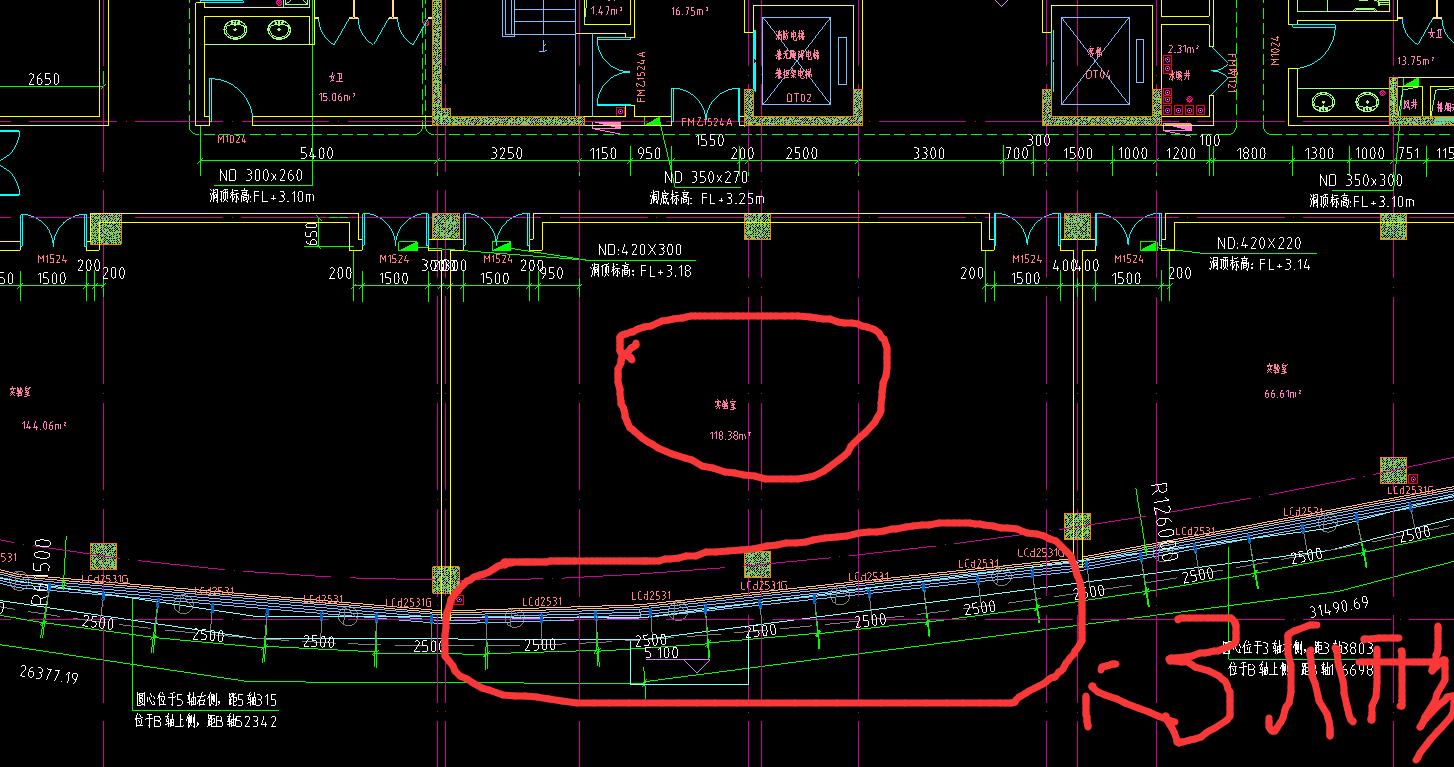Image resolution: width=1454 pixels, height=767 pixels.
Task: Select the 751 dimension value
Action: tap(1408, 154)
